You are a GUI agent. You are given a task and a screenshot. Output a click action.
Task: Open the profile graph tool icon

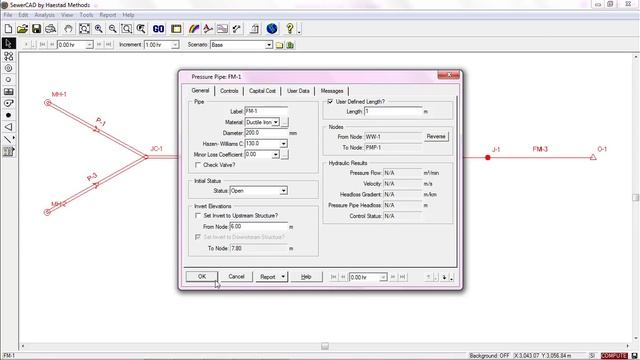coord(222,29)
